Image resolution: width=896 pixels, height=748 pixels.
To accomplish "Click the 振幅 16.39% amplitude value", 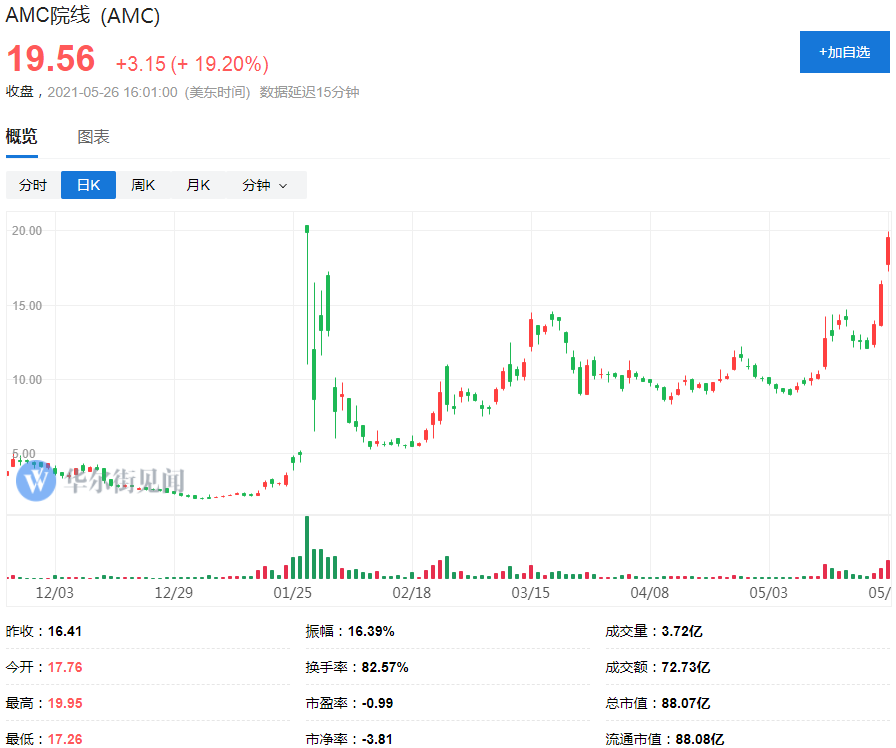I will 371,631.
